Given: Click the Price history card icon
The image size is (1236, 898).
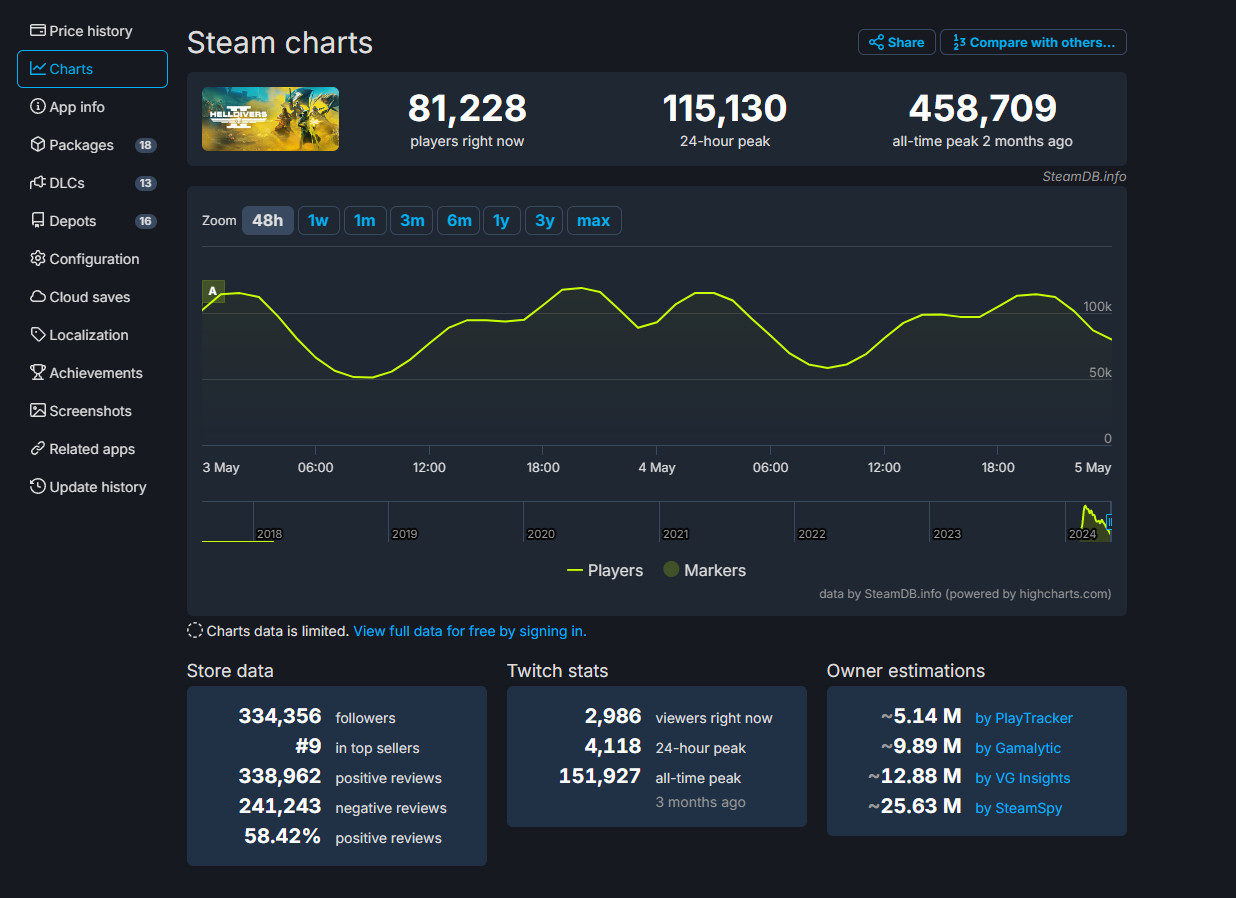Looking at the screenshot, I should [38, 31].
